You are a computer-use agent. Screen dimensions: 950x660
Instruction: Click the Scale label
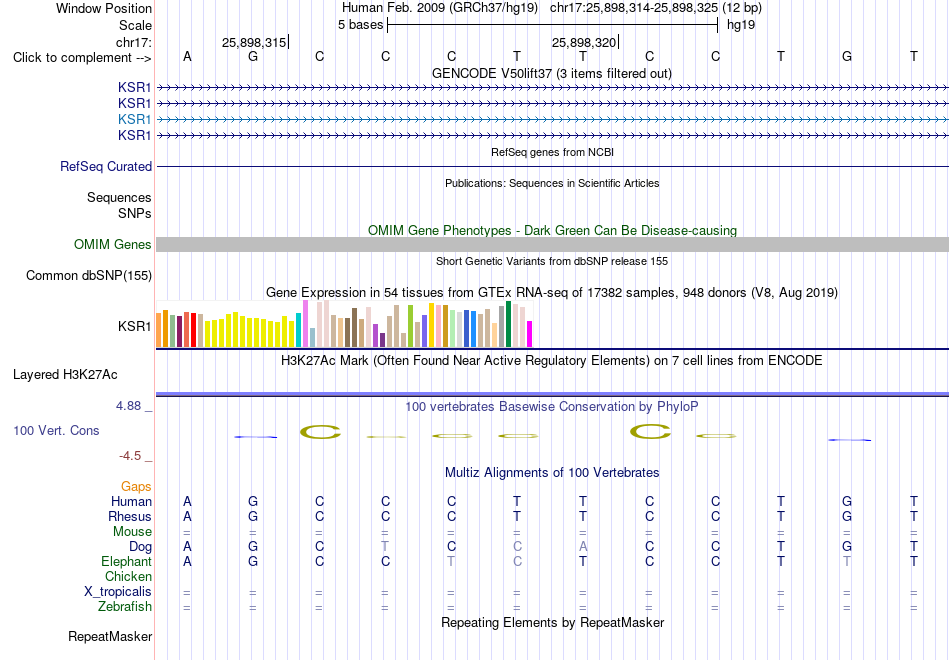pyautogui.click(x=135, y=25)
